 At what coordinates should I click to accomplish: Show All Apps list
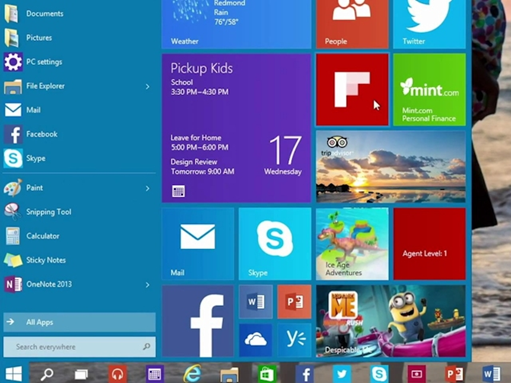point(79,322)
